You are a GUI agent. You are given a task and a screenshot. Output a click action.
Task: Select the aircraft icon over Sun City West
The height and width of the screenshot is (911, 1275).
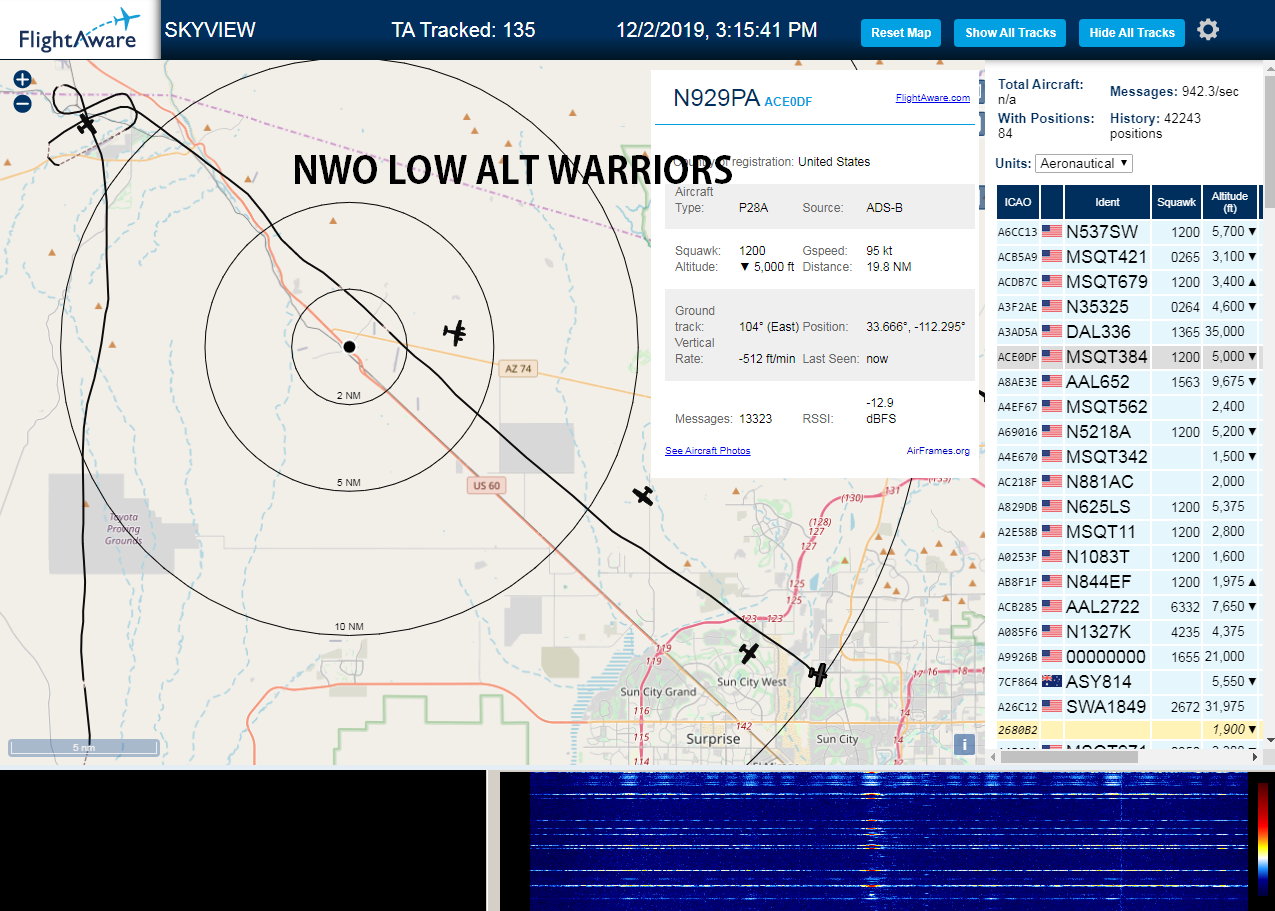point(749,653)
